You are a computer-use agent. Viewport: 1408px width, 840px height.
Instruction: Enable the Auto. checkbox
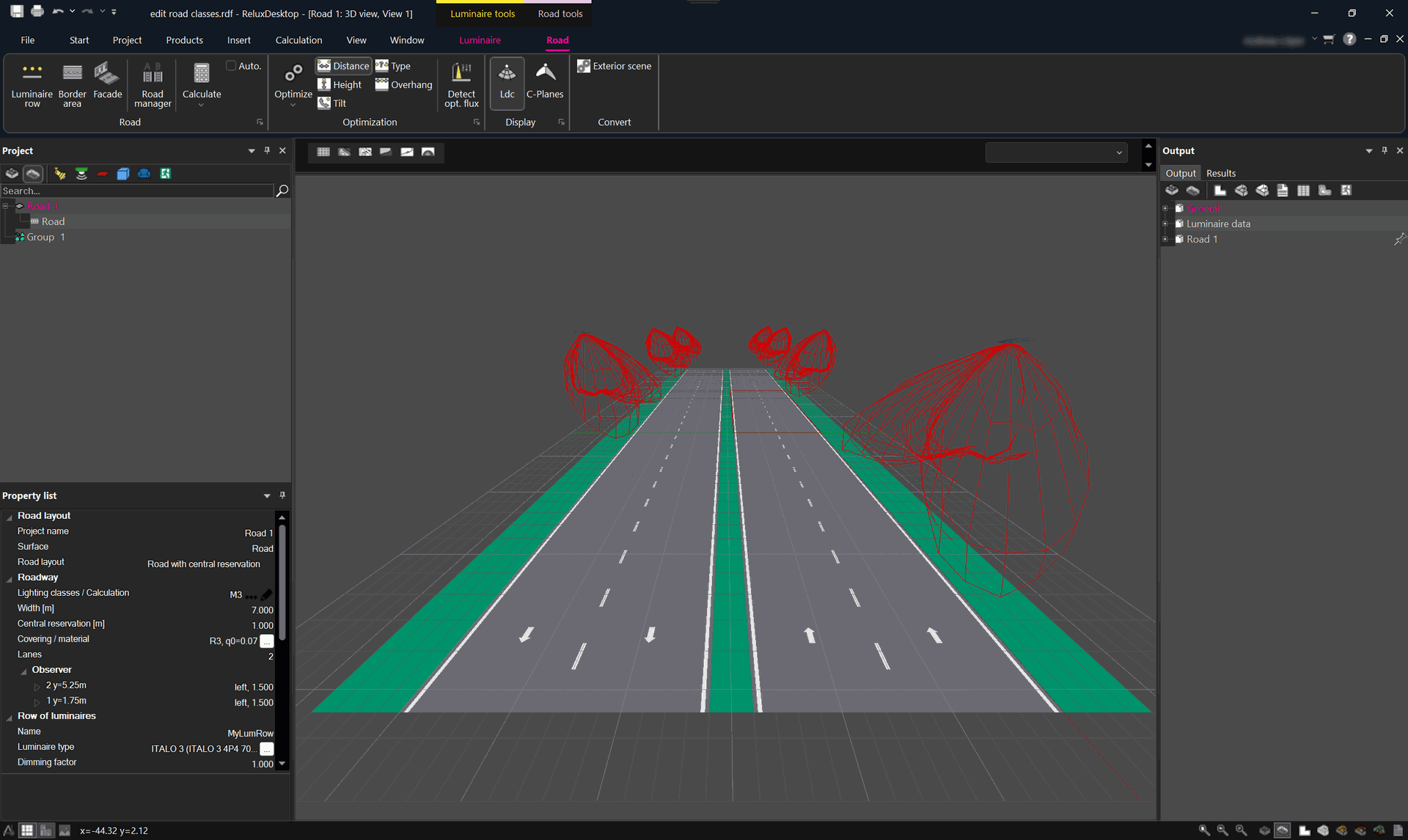point(231,66)
